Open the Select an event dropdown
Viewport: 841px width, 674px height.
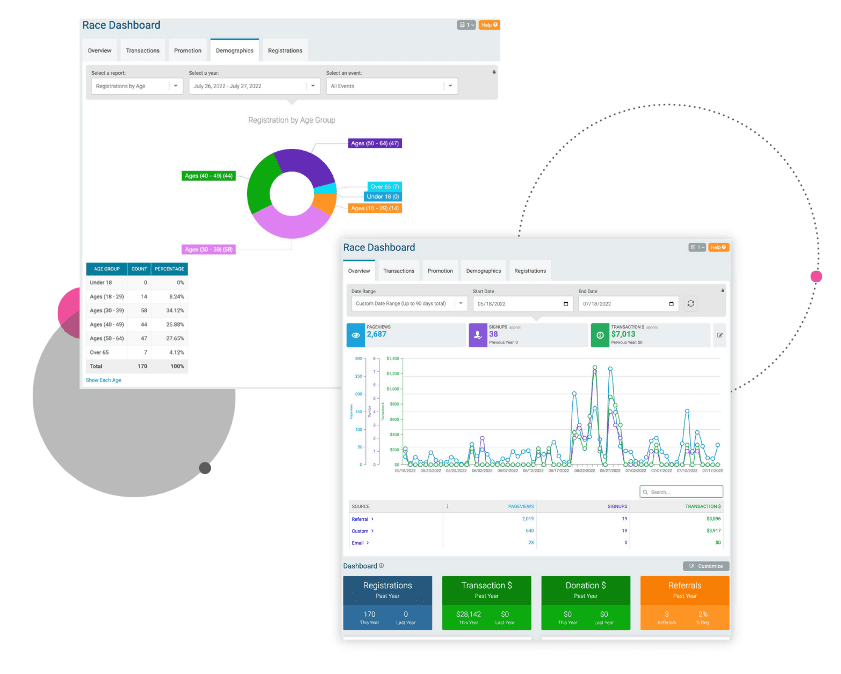click(392, 86)
